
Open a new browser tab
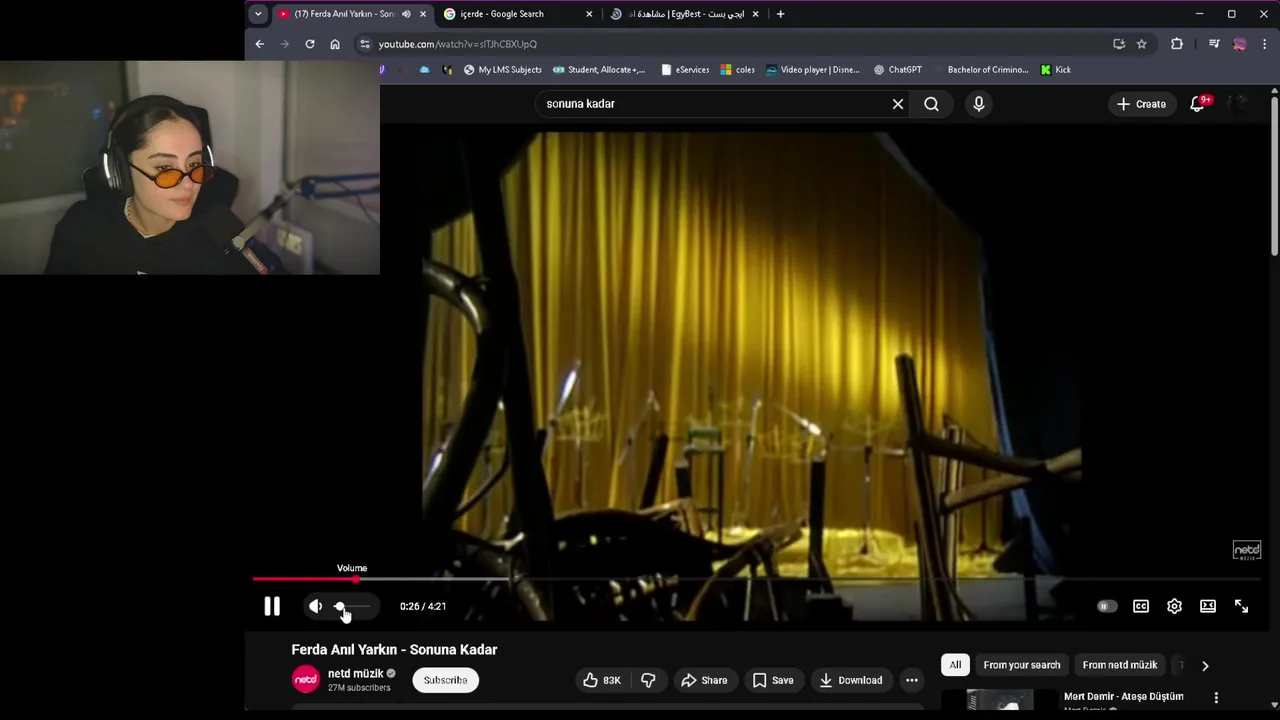(781, 14)
